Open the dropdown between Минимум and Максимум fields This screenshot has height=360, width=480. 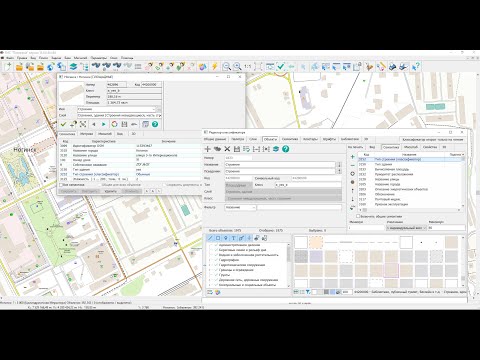[x=406, y=228]
